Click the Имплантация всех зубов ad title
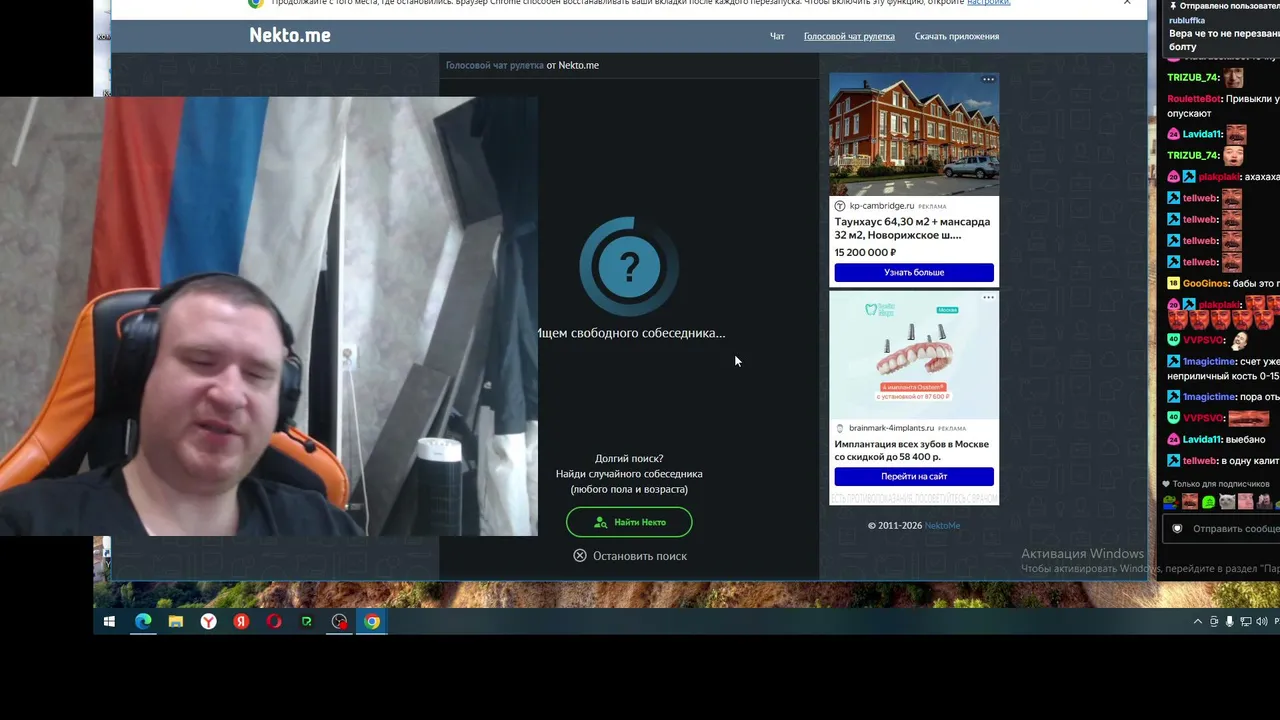The image size is (1280, 720). pos(912,450)
